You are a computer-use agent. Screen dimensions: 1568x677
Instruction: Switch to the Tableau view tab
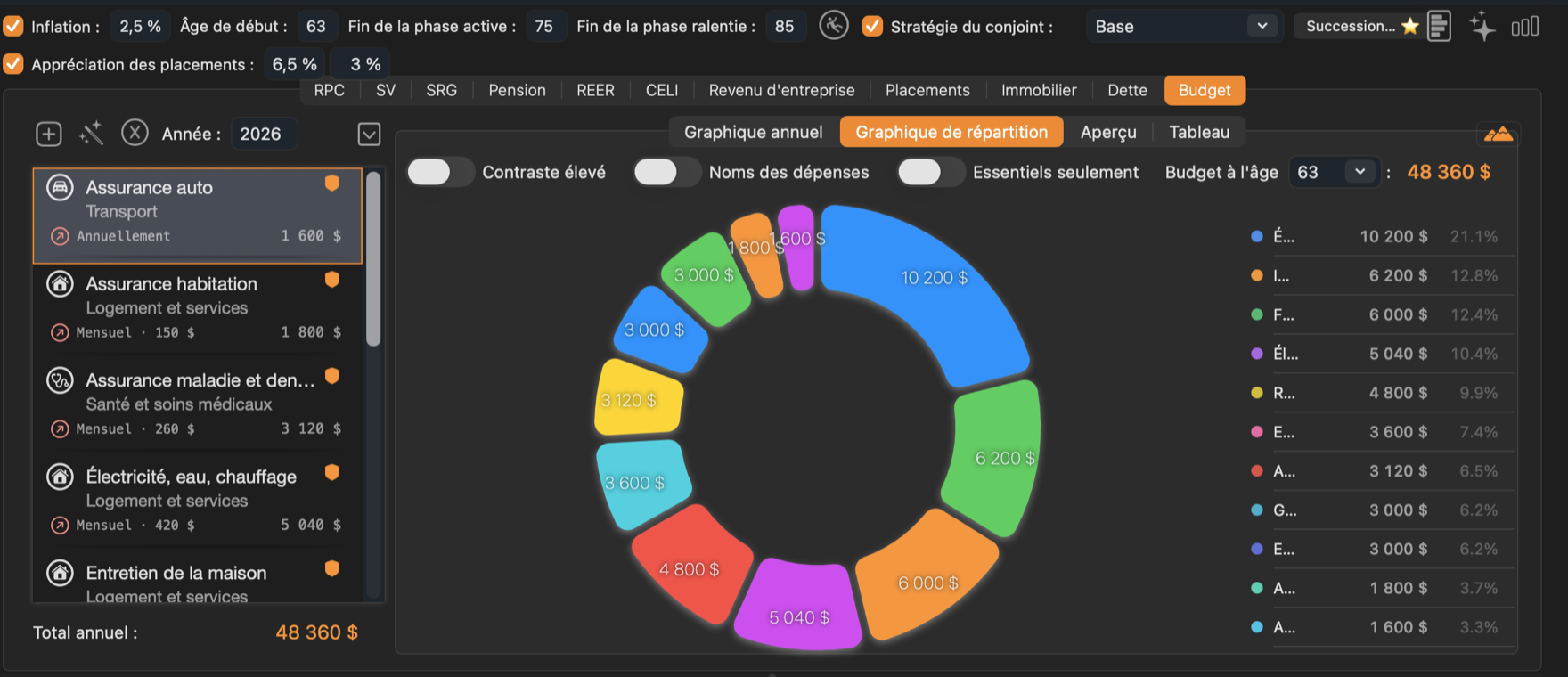1199,132
